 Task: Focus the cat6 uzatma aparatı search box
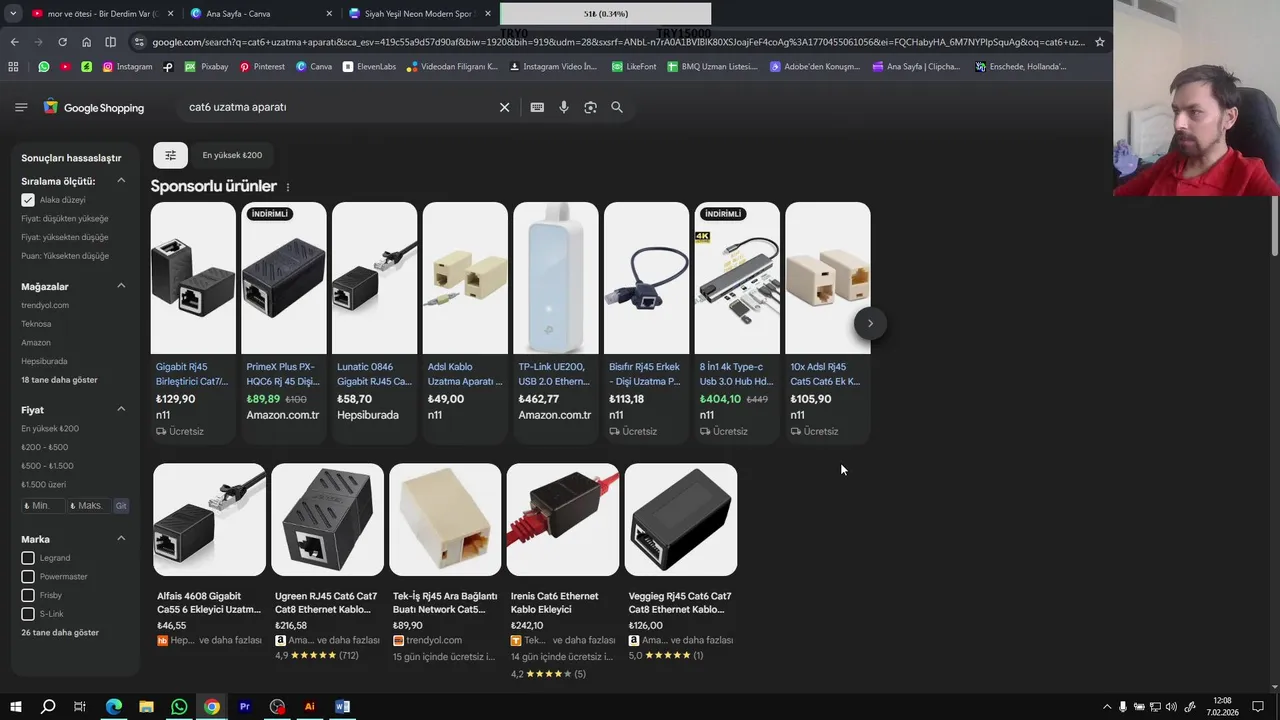pyautogui.click(x=335, y=107)
